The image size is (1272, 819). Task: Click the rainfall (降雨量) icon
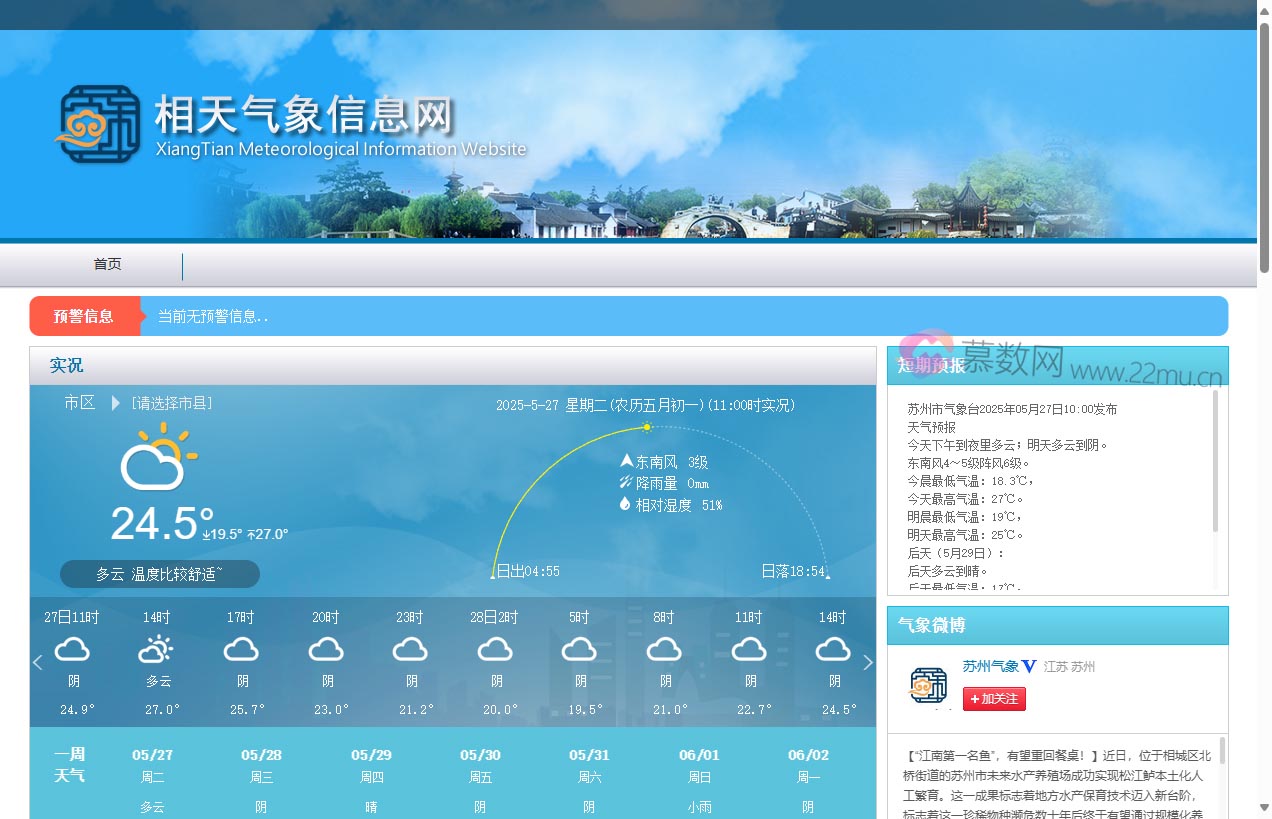[x=627, y=483]
